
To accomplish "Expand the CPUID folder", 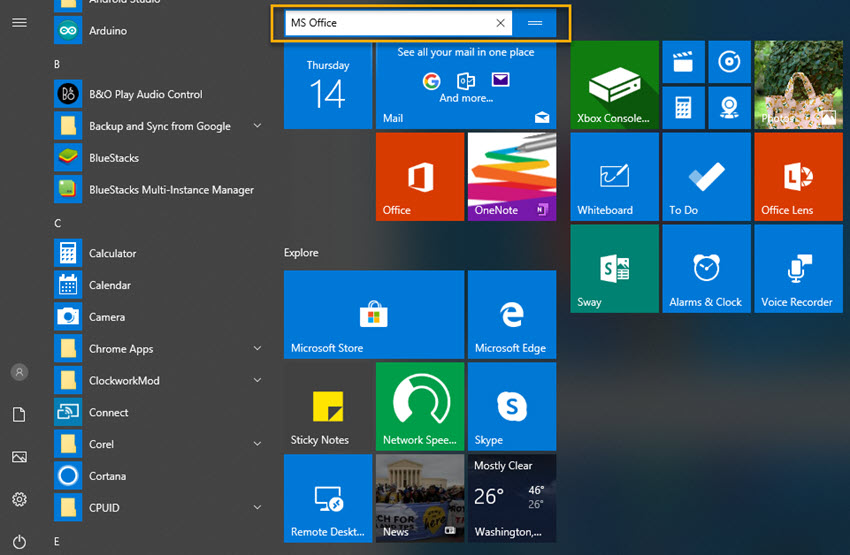I will [257, 508].
